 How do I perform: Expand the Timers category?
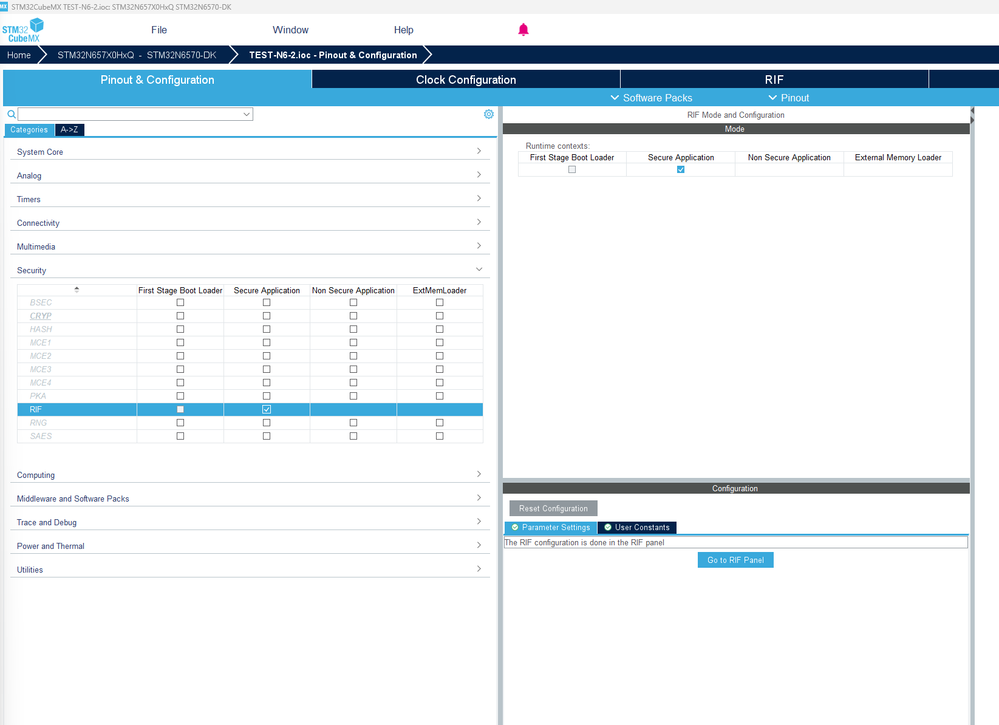[x=250, y=199]
